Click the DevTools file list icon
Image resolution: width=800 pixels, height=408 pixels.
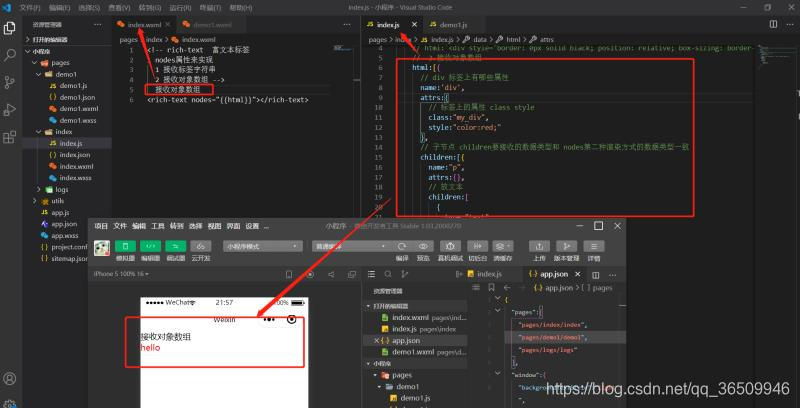pos(371,274)
